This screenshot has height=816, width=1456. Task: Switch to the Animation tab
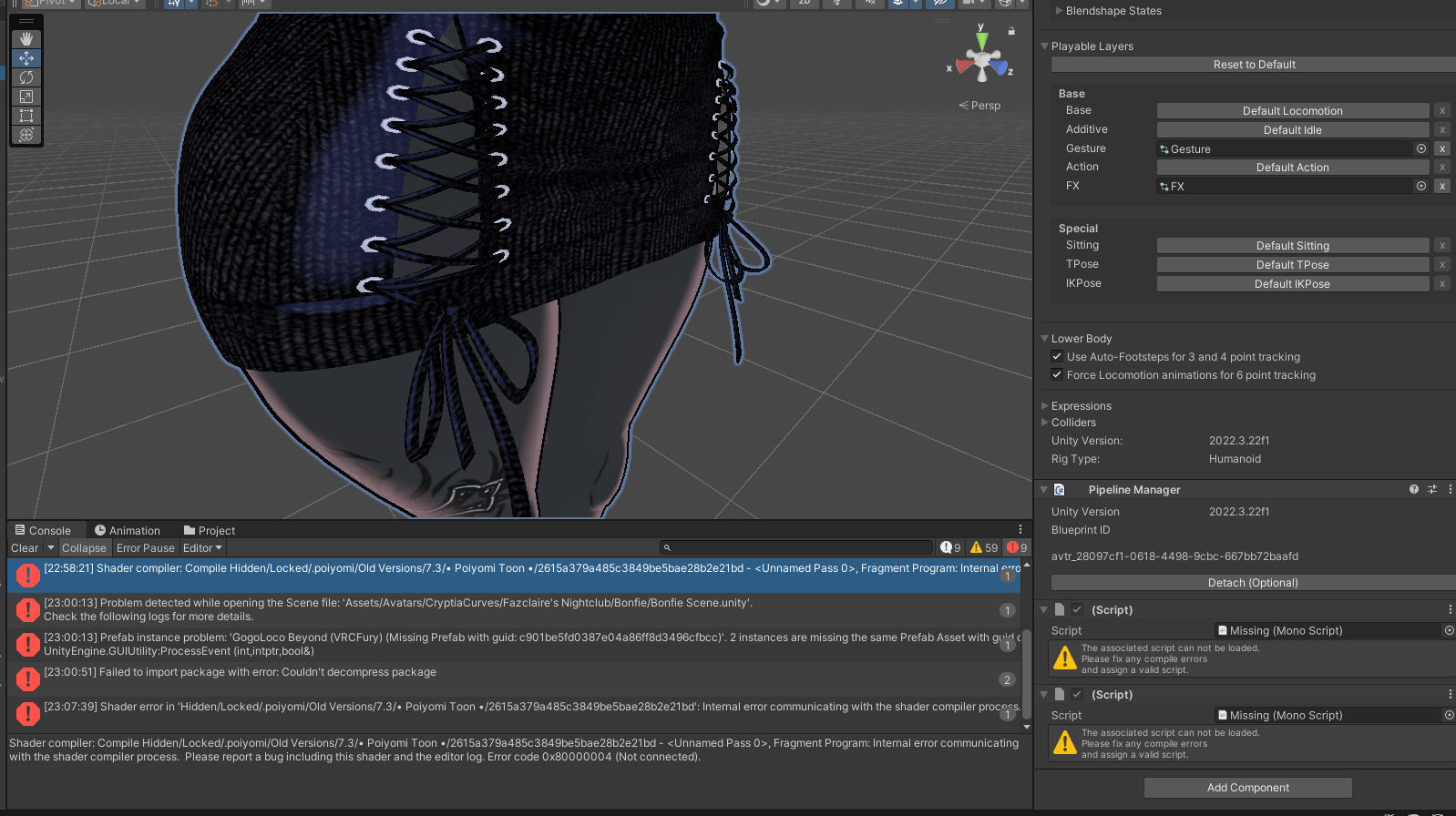128,530
